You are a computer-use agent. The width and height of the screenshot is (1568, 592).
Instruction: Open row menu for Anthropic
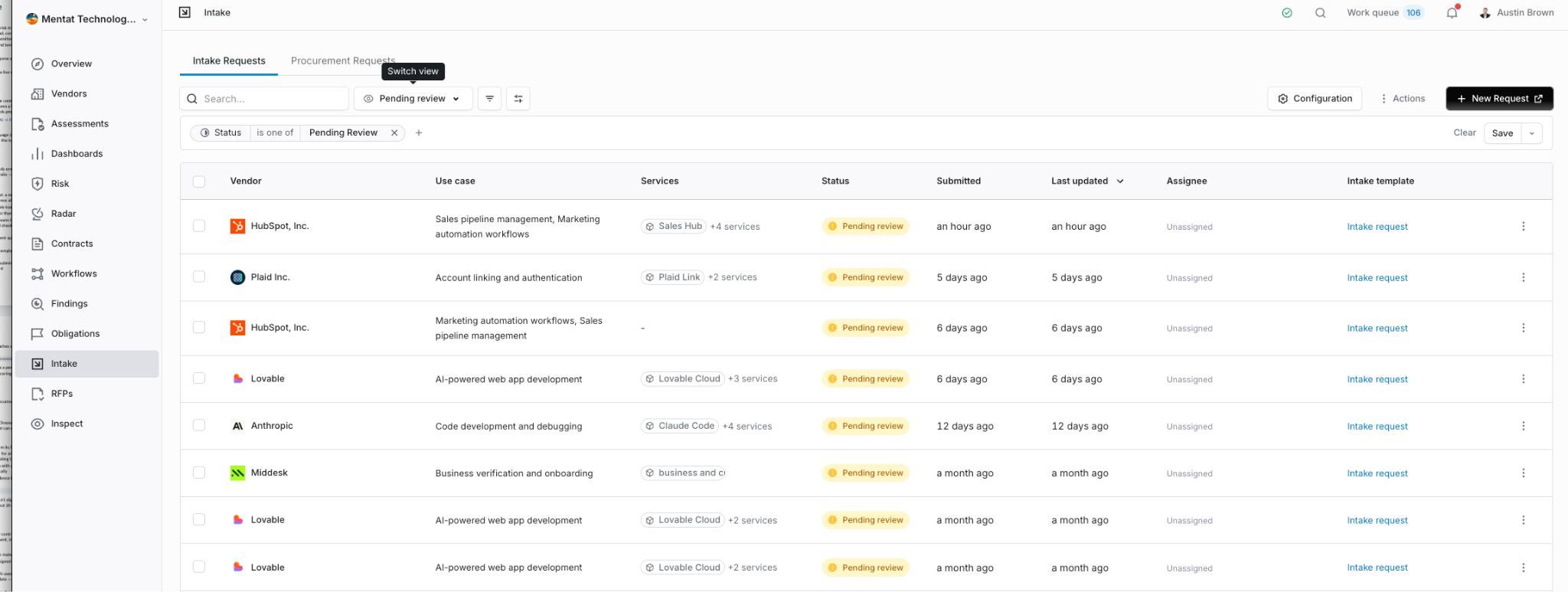coord(1524,426)
